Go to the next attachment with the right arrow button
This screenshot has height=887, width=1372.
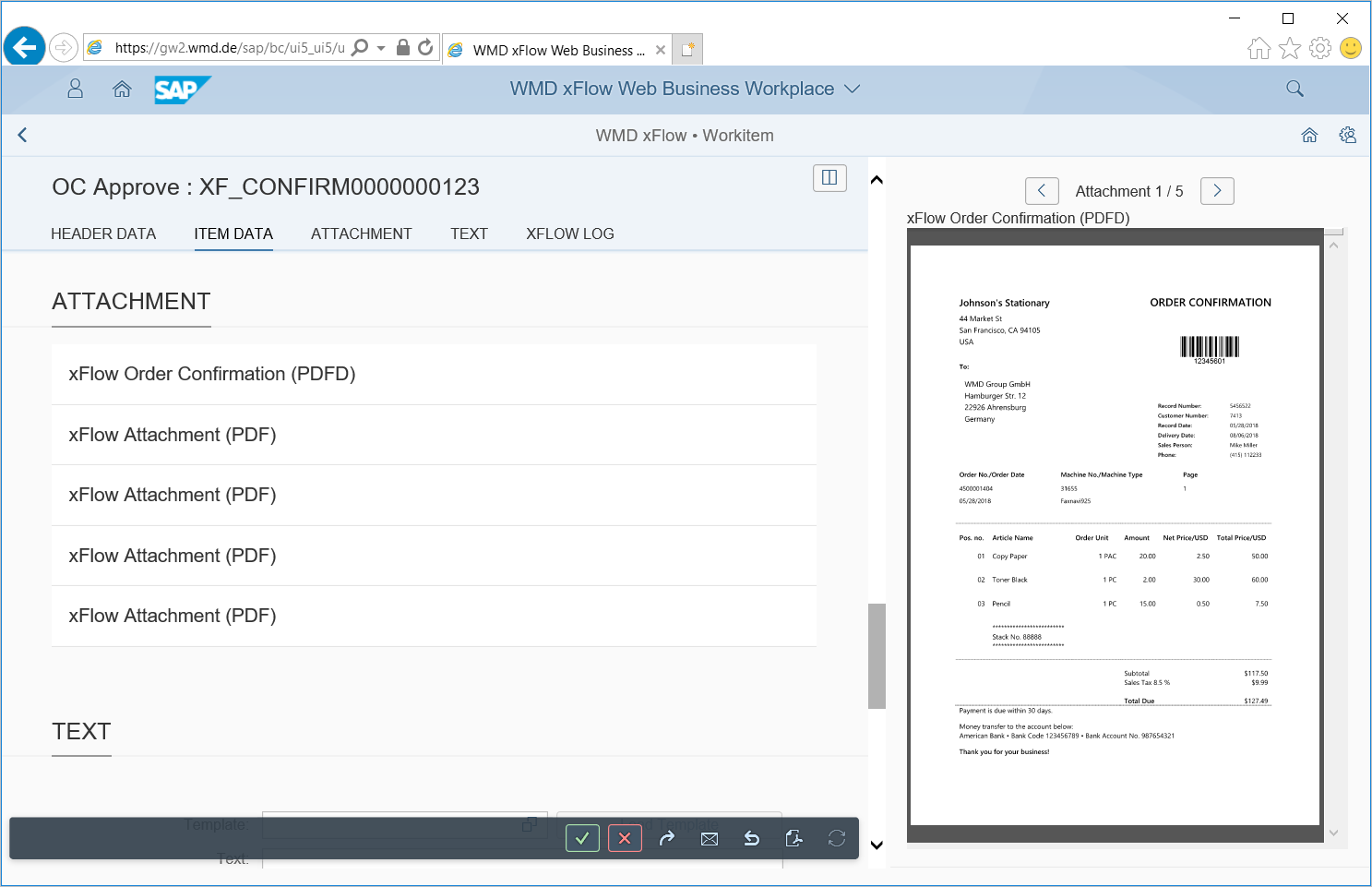pos(1216,190)
